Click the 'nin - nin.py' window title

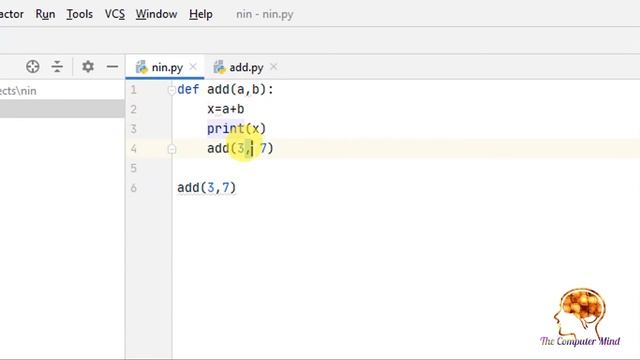coord(264,14)
